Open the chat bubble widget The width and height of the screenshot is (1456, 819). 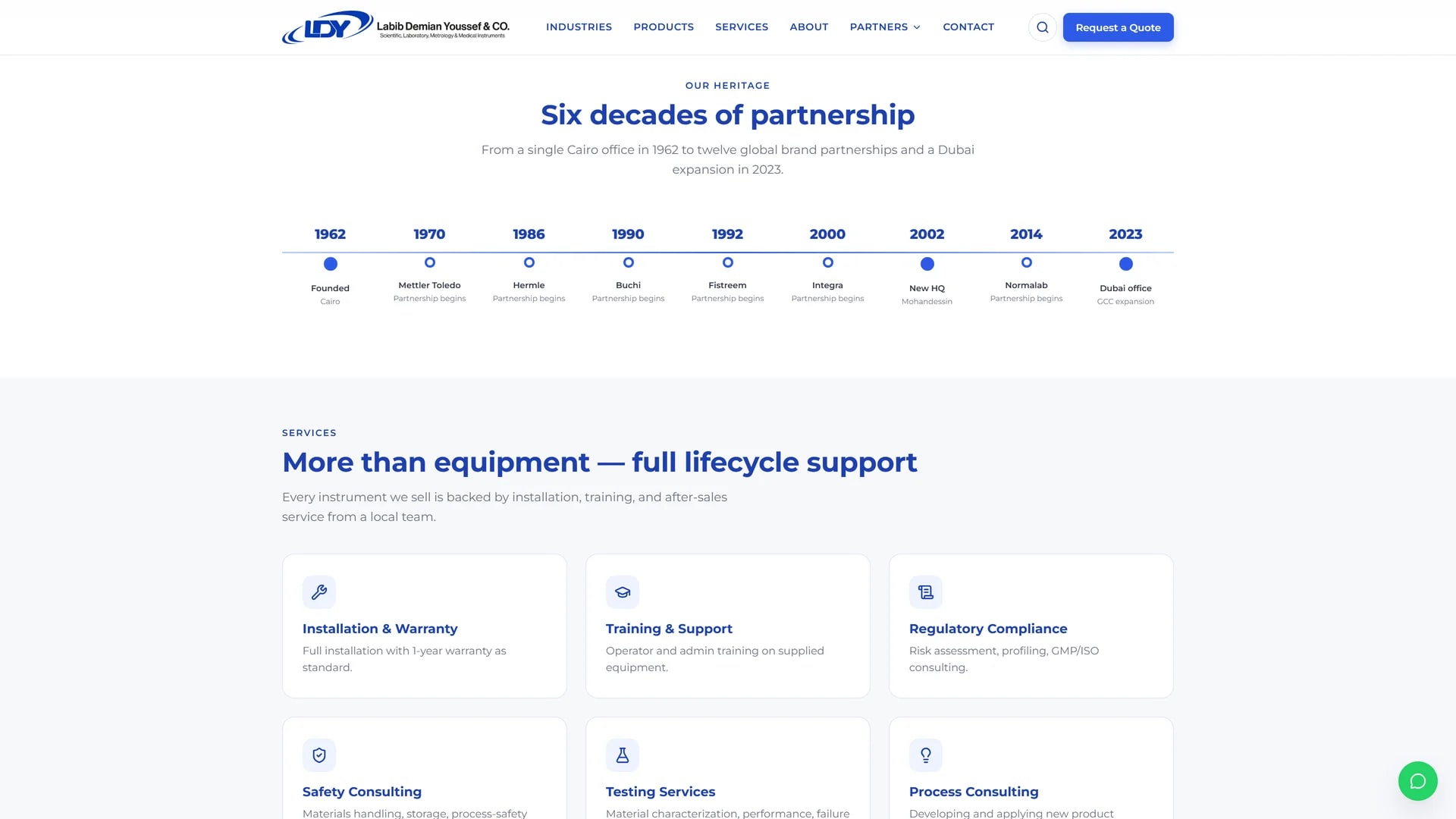(x=1417, y=781)
